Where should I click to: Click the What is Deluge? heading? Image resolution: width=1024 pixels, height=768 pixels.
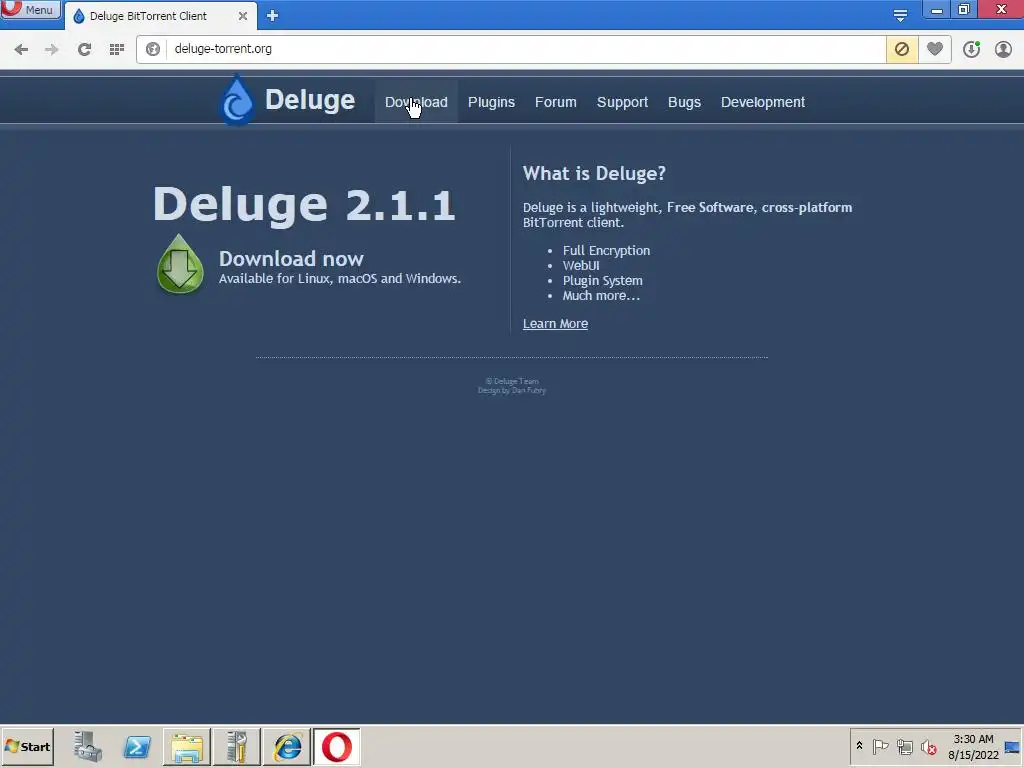594,173
